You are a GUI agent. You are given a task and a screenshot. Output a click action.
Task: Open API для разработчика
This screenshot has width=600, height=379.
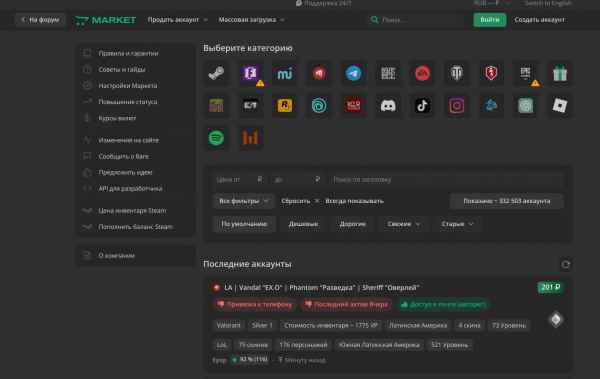coord(135,188)
